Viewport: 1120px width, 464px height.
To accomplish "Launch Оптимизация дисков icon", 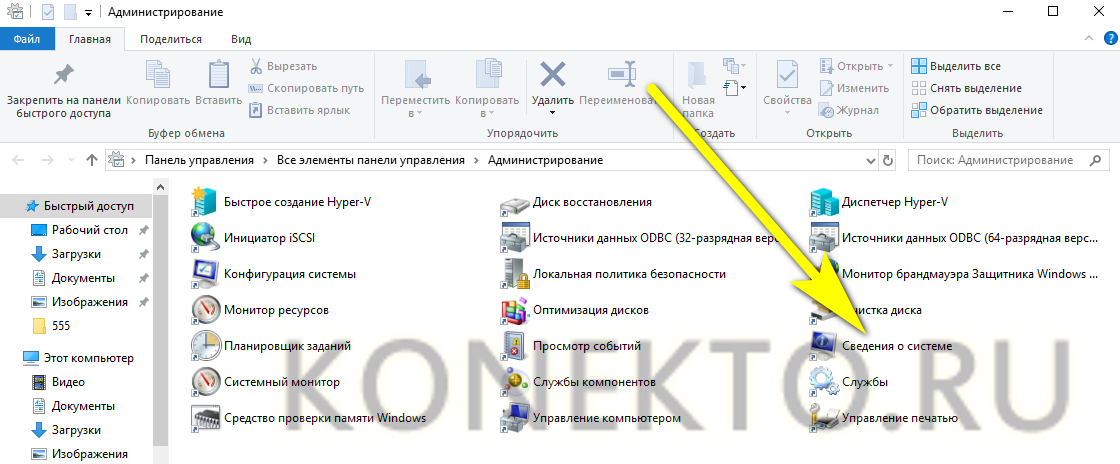I will tap(514, 310).
